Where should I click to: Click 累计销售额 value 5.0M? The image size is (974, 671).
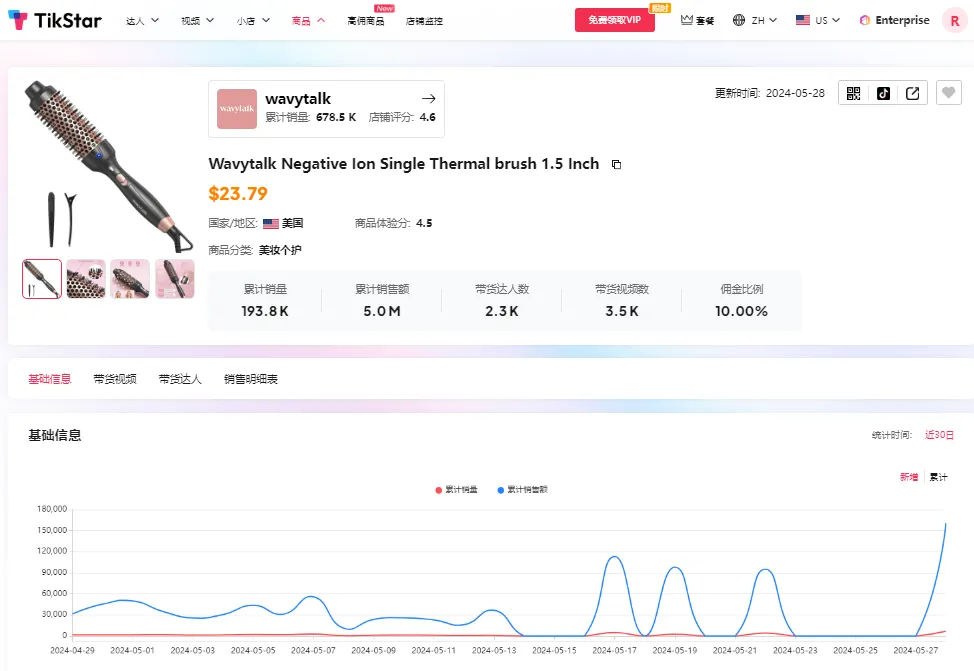coord(382,311)
